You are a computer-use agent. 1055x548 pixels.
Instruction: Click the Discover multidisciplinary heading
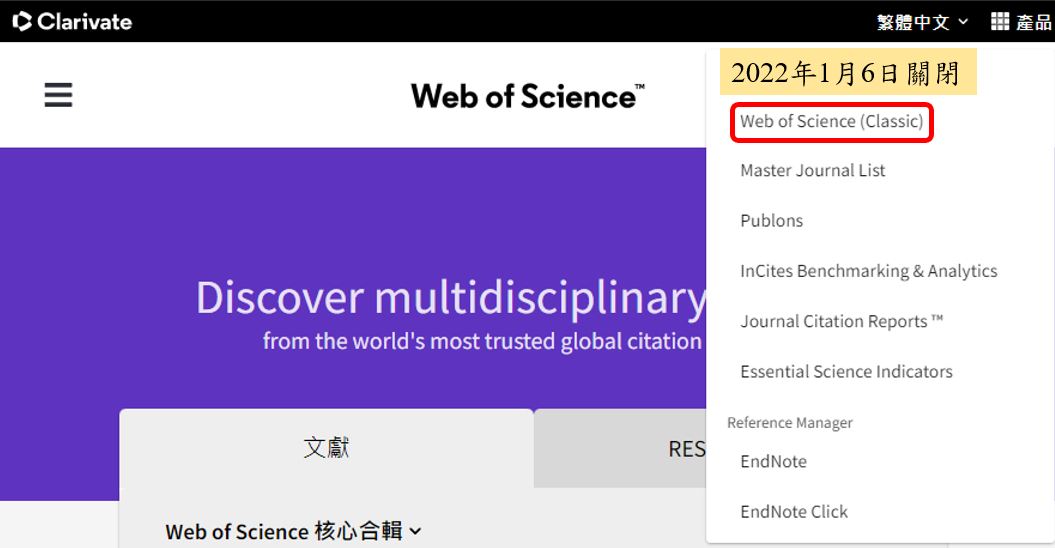click(x=451, y=298)
